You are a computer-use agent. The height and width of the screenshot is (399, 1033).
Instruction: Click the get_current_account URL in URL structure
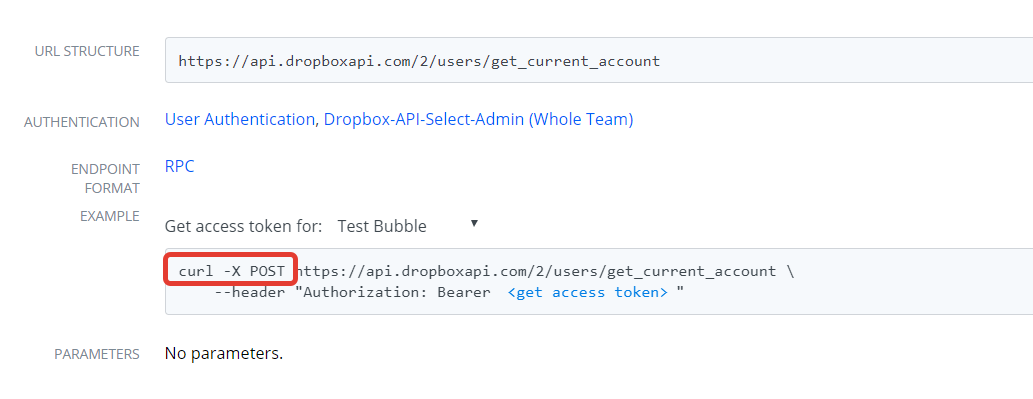click(x=419, y=61)
